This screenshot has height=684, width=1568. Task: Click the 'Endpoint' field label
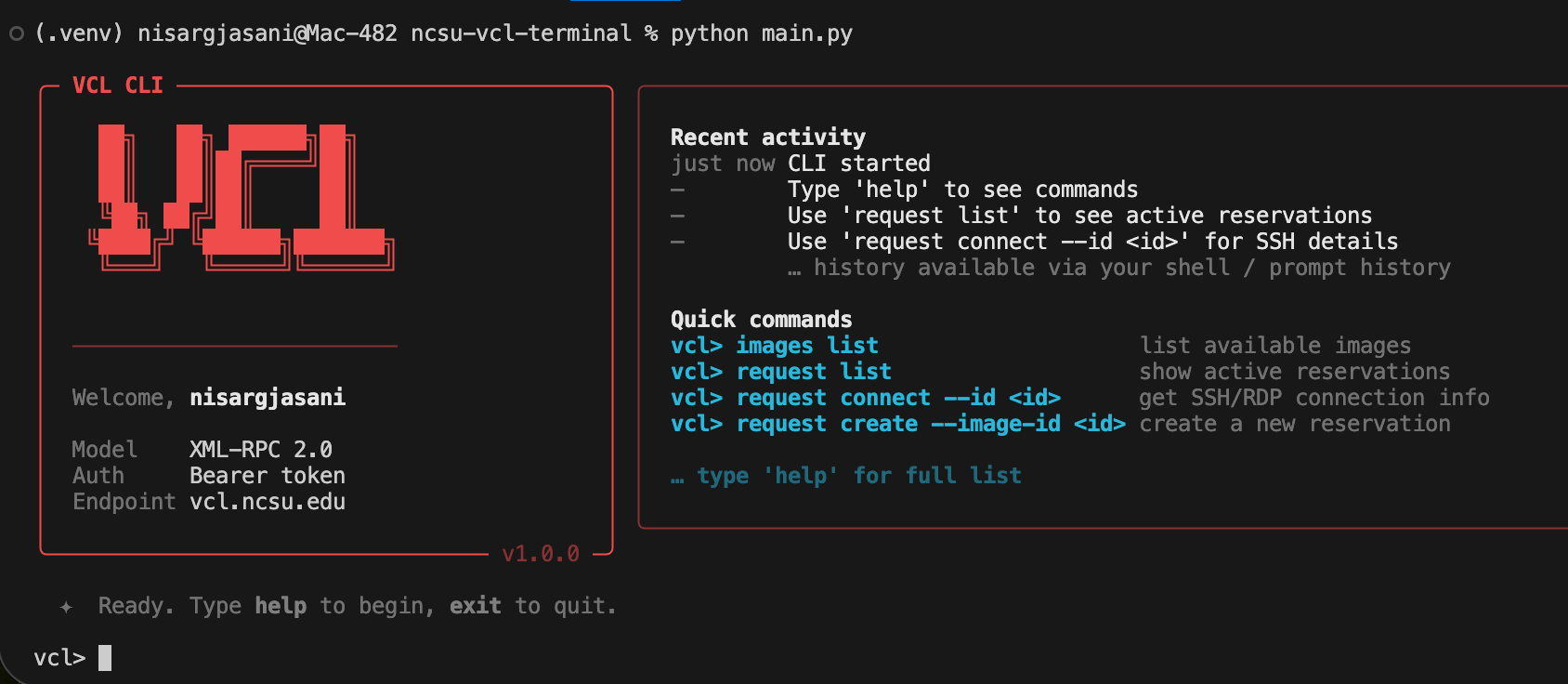tap(124, 502)
